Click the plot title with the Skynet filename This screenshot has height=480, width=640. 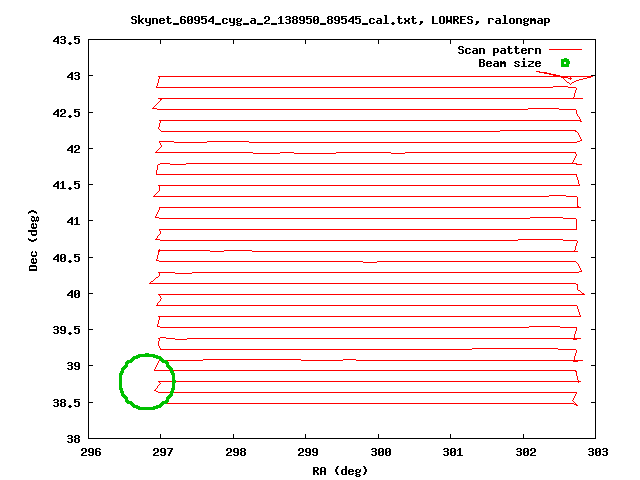tap(342, 20)
